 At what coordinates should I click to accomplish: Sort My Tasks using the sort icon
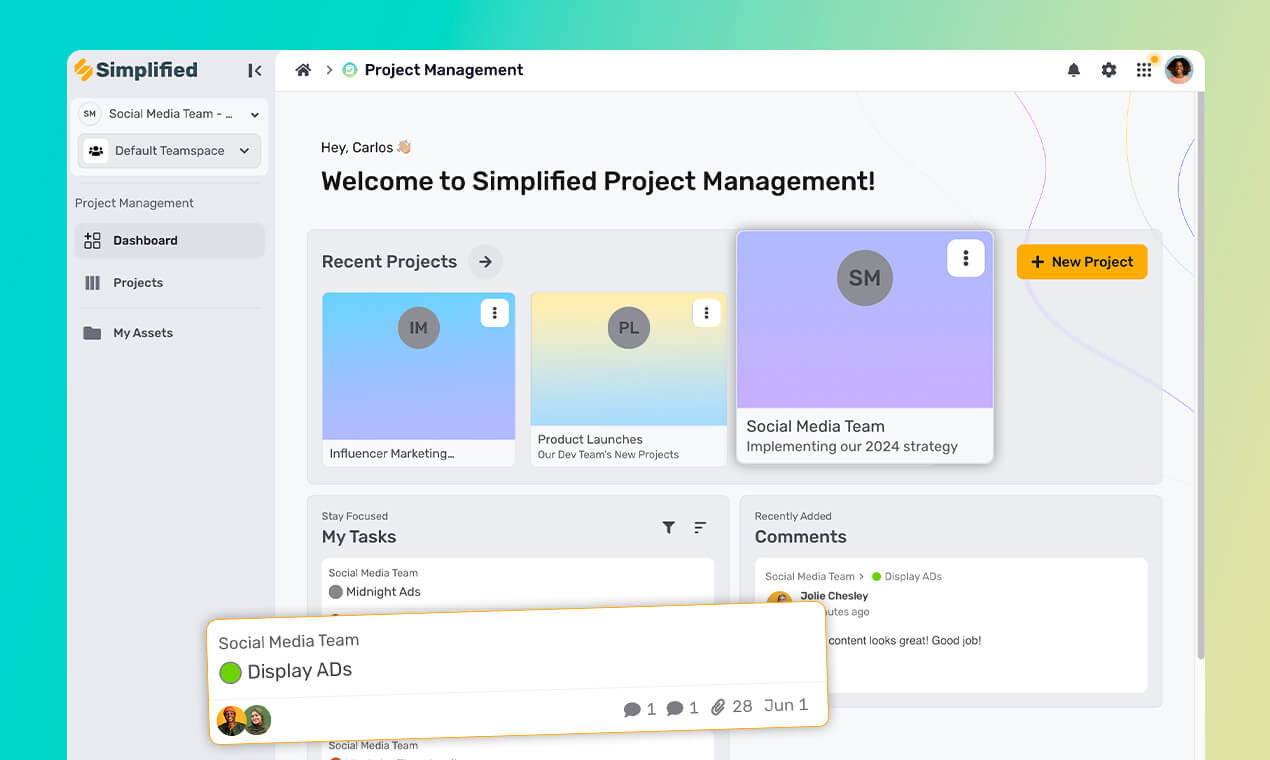click(x=700, y=527)
